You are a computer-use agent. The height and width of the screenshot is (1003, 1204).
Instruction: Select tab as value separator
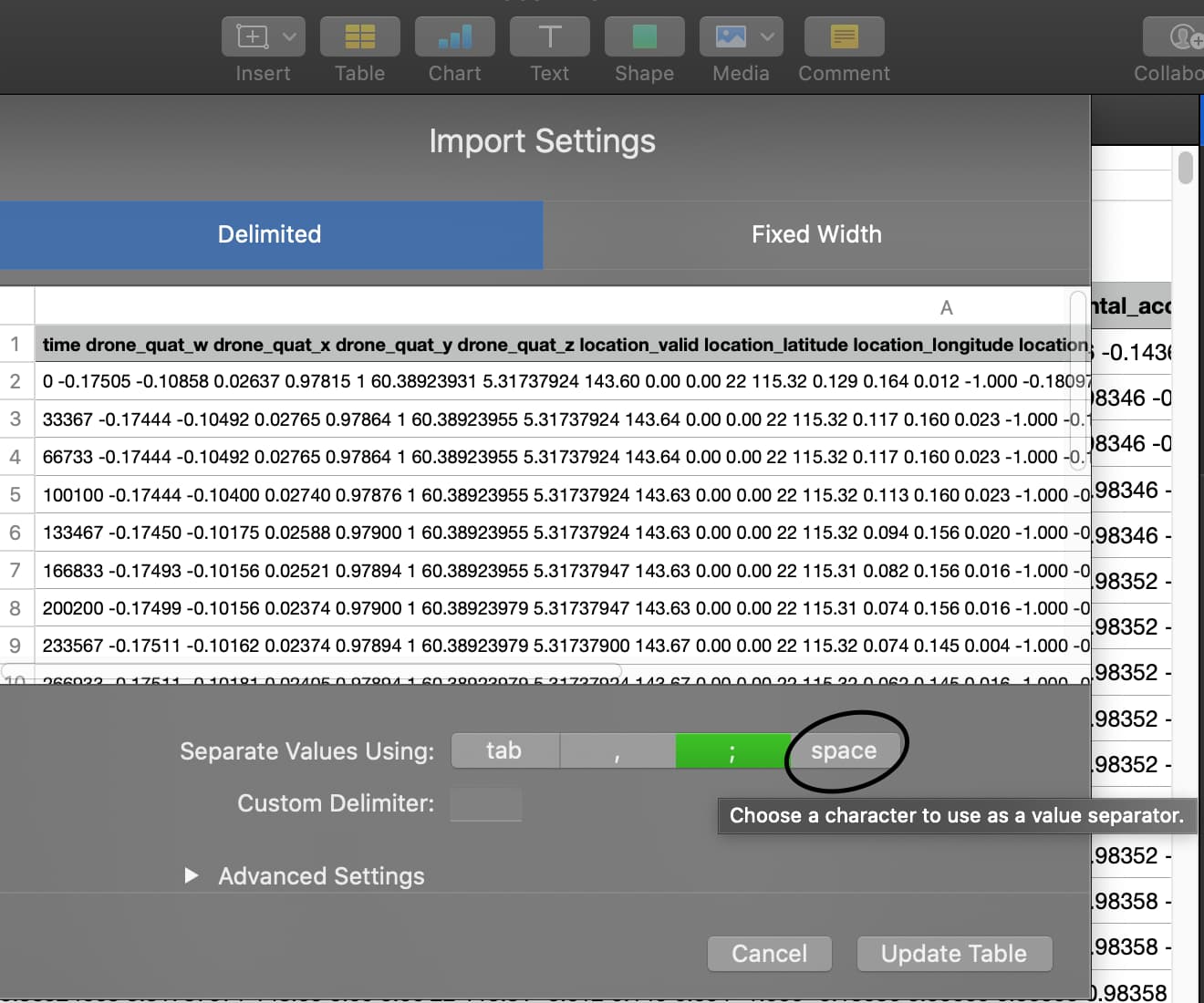(x=504, y=750)
